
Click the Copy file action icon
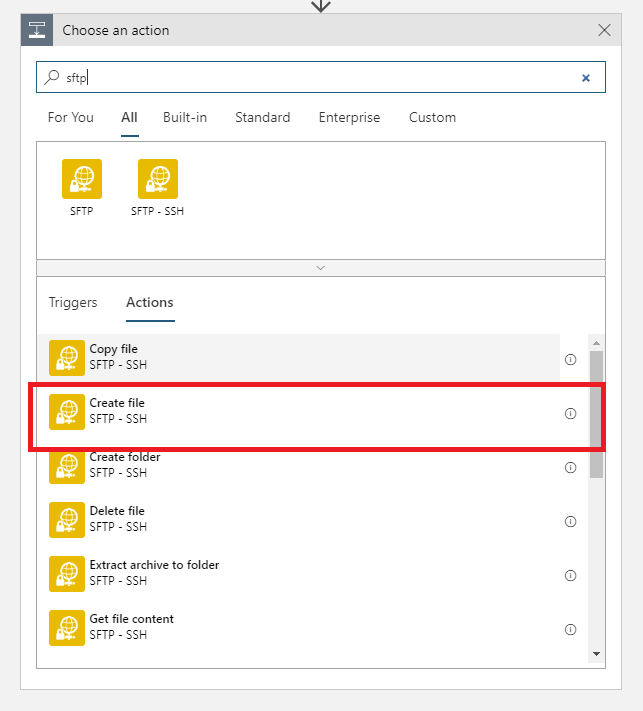[67, 358]
